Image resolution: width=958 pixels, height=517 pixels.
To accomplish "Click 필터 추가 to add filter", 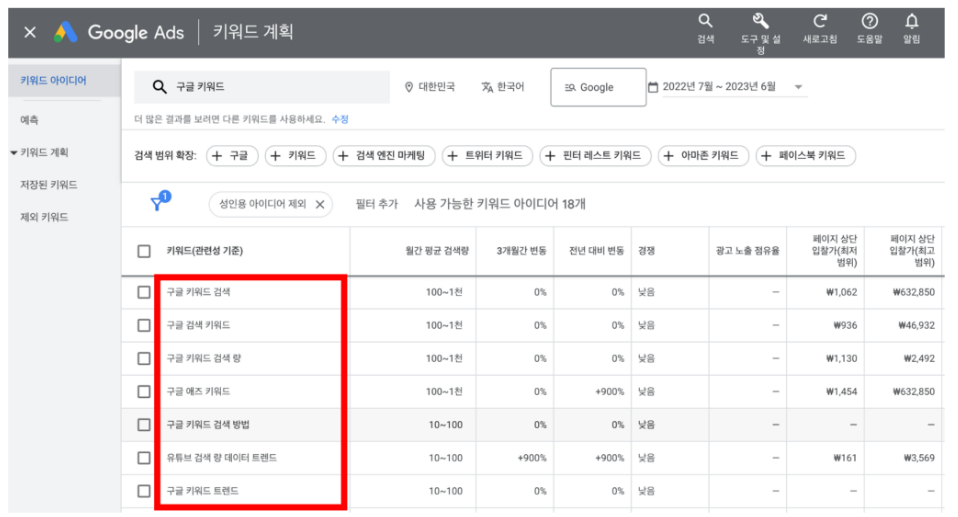I will click(376, 204).
